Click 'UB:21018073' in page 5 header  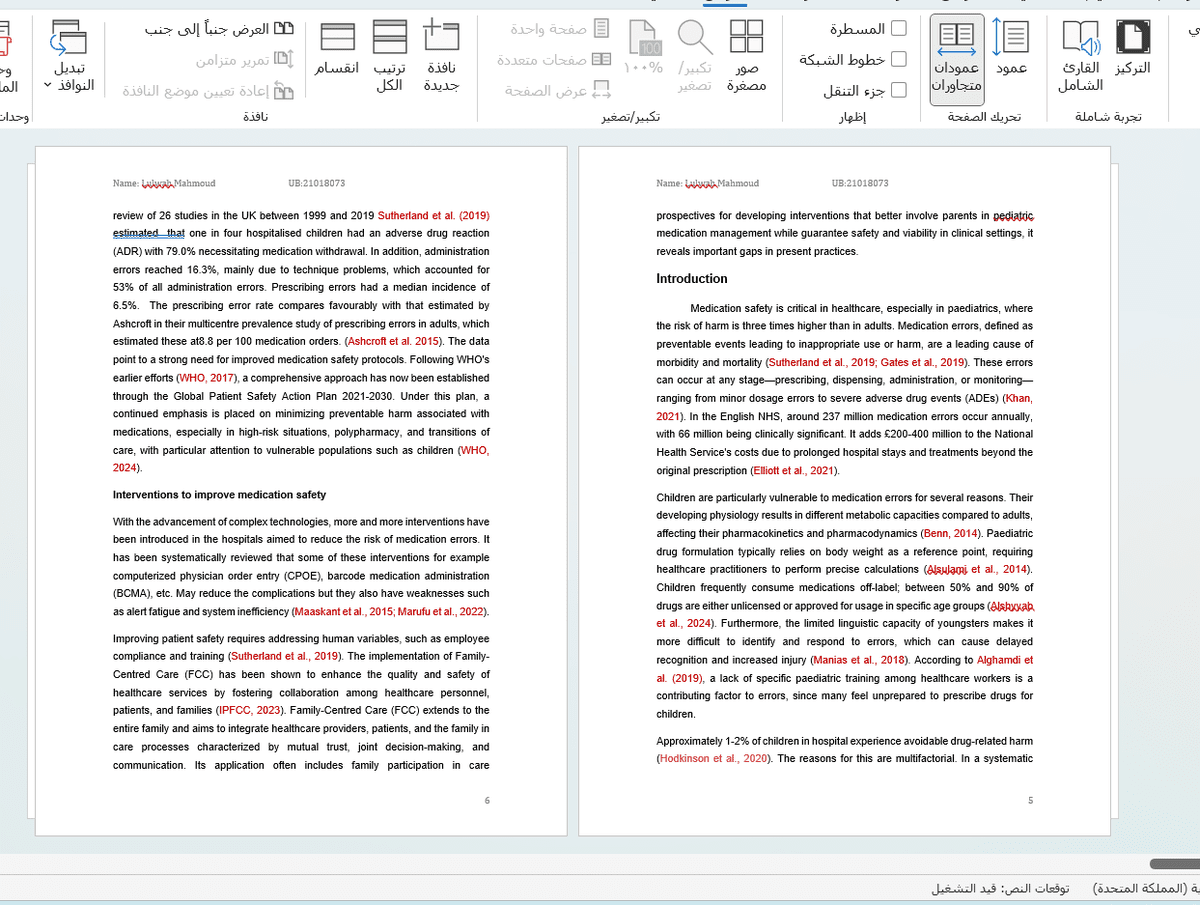pos(860,183)
